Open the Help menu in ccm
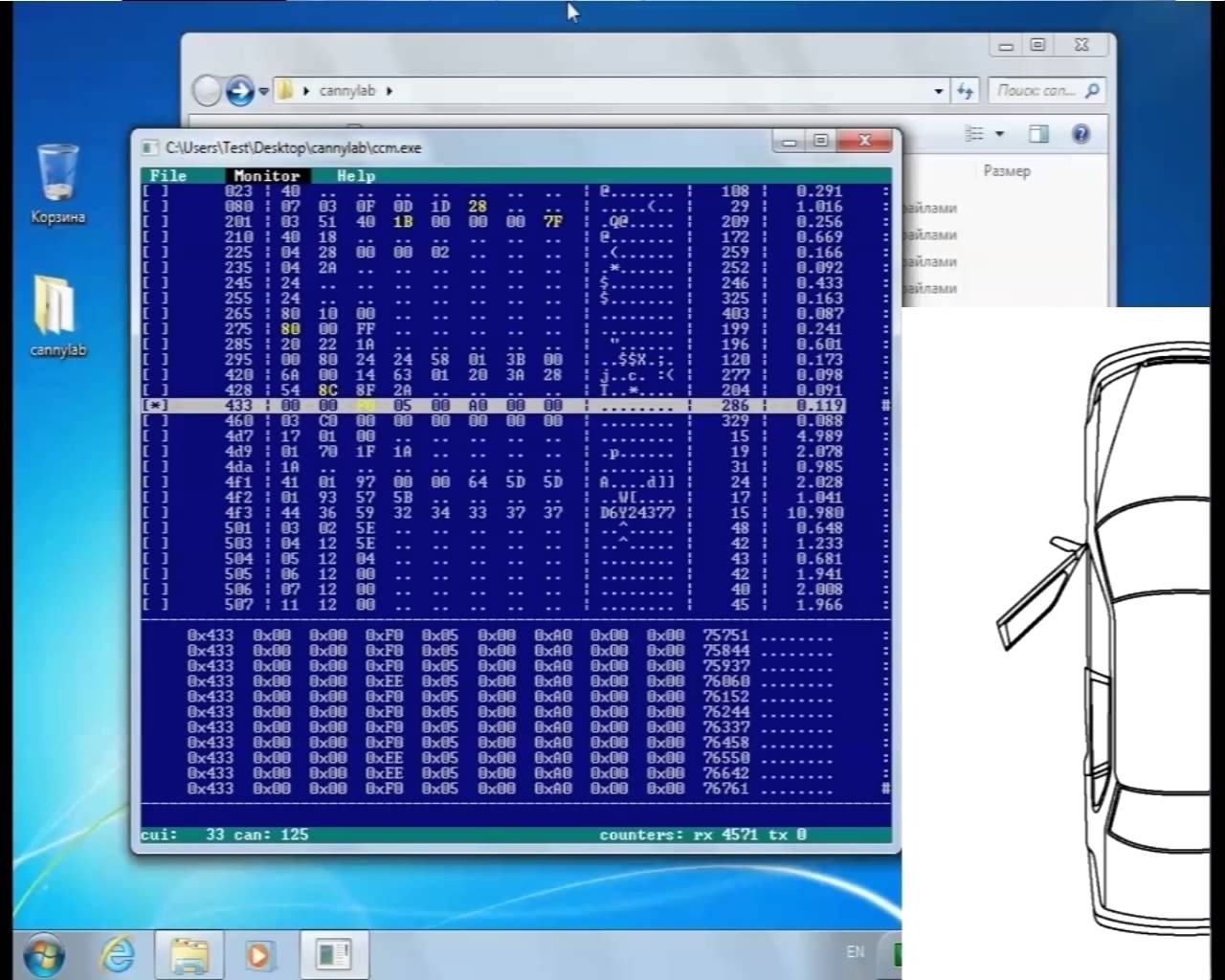The width and height of the screenshot is (1225, 980). [356, 176]
